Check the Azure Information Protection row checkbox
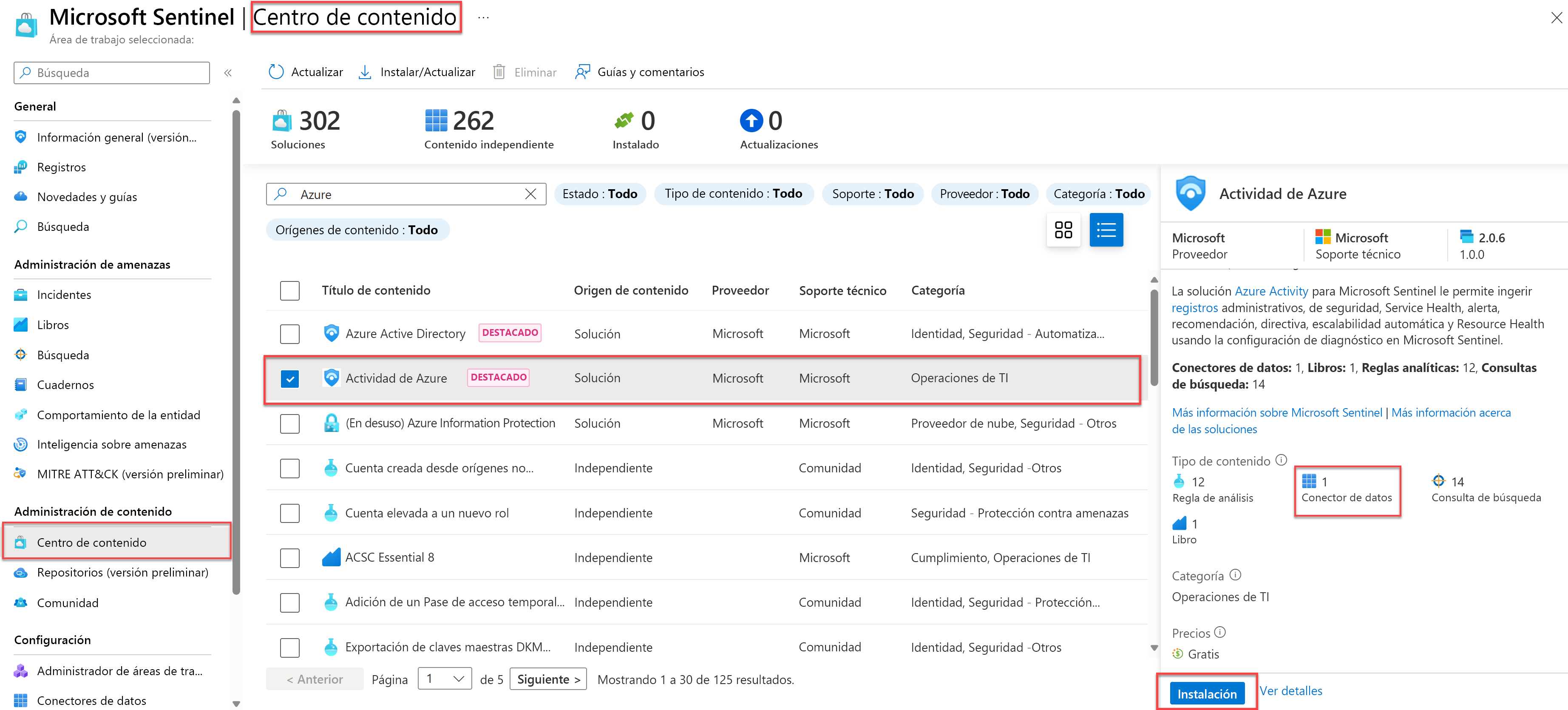Image resolution: width=1568 pixels, height=710 pixels. coord(290,423)
